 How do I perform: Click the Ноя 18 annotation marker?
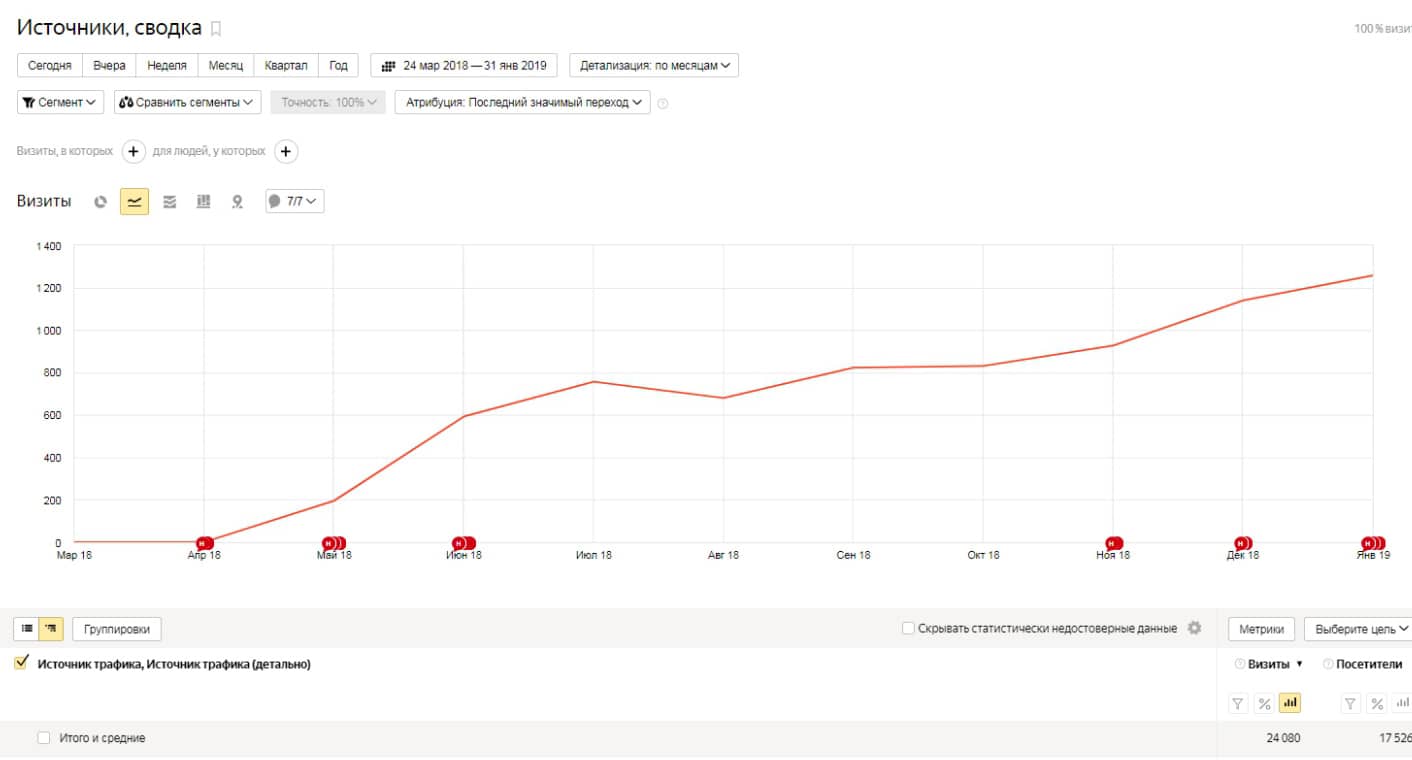[x=1114, y=543]
